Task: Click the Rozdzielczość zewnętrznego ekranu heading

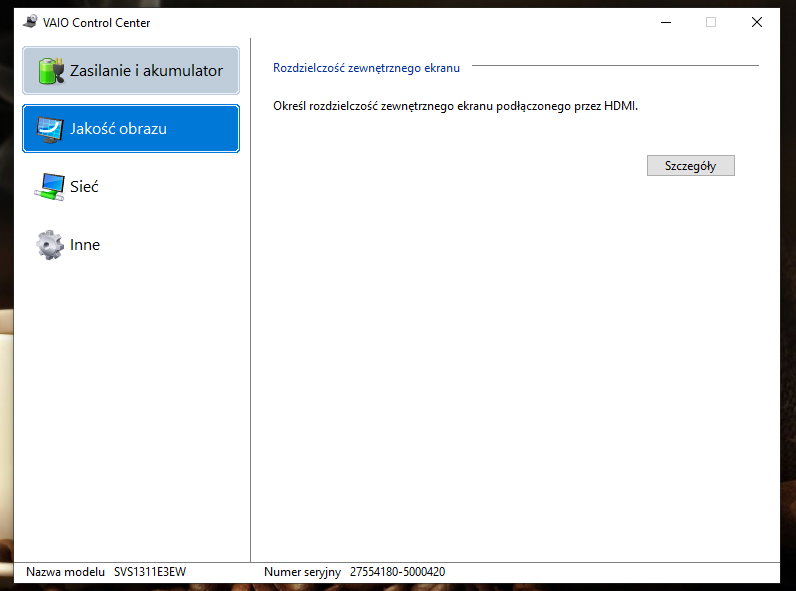Action: tap(366, 68)
